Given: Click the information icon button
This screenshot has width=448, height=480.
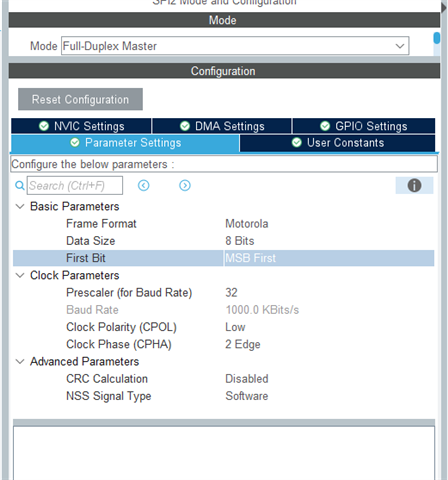Looking at the screenshot, I should (414, 185).
